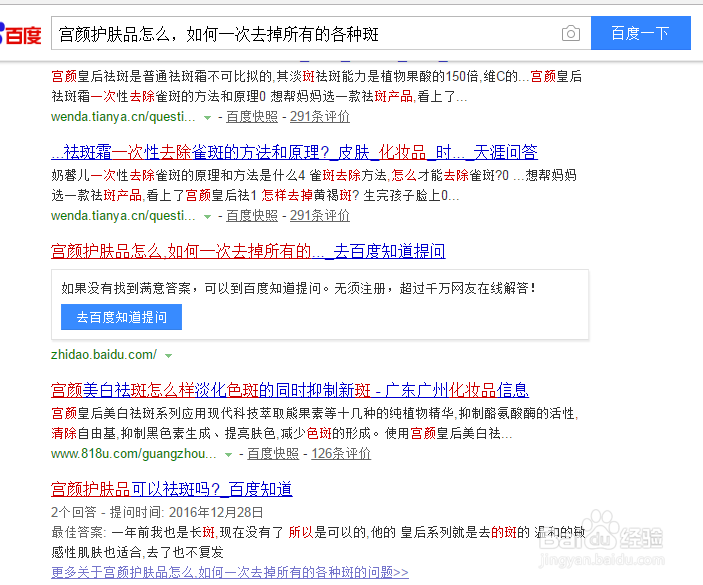This screenshot has height=585, width=703.
Task: Open result 宫颜护肤品可以祛斑吗?_百度知道
Action: (x=172, y=489)
